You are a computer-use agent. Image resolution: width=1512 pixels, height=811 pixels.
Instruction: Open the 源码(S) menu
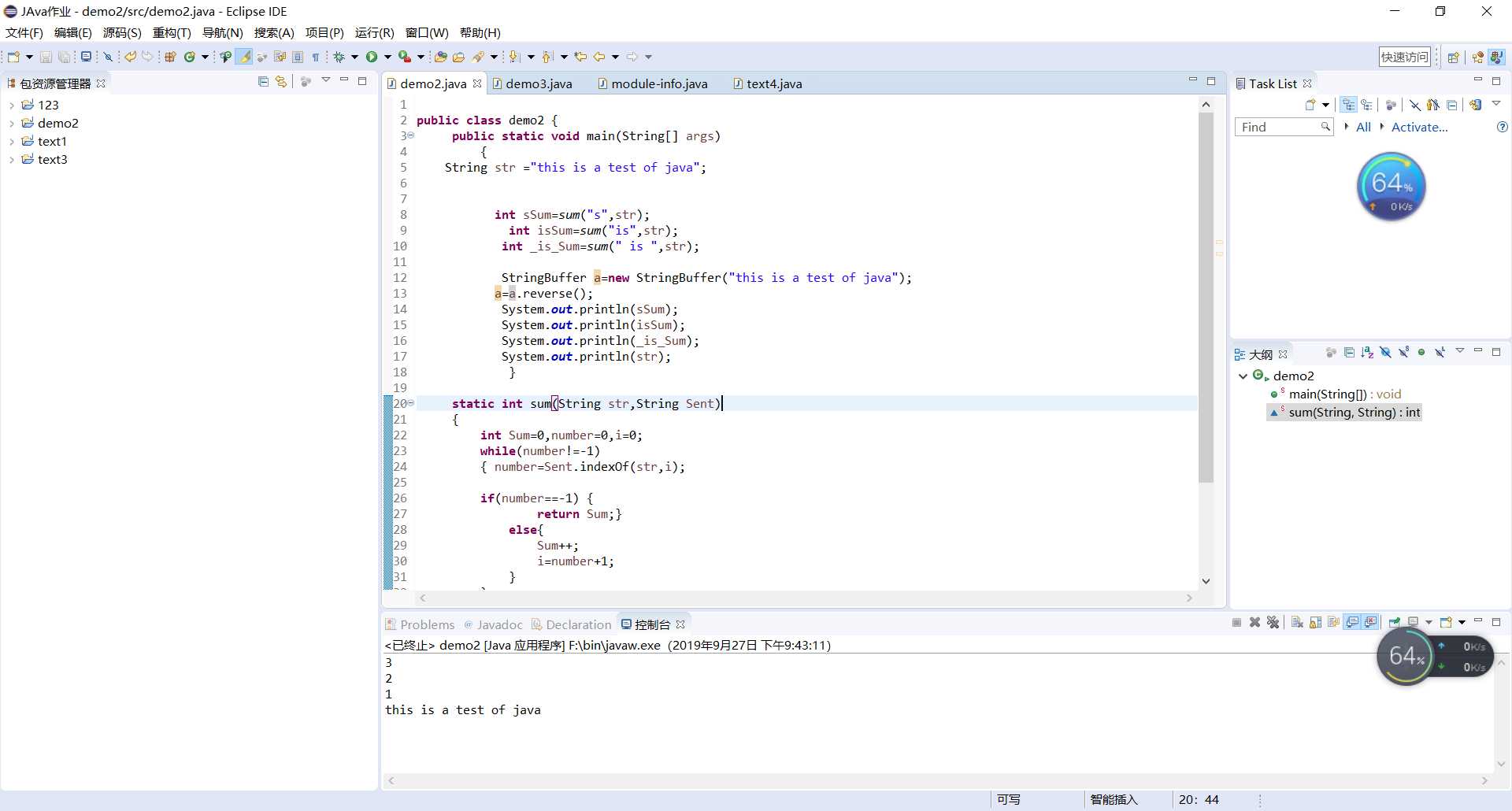tap(121, 32)
